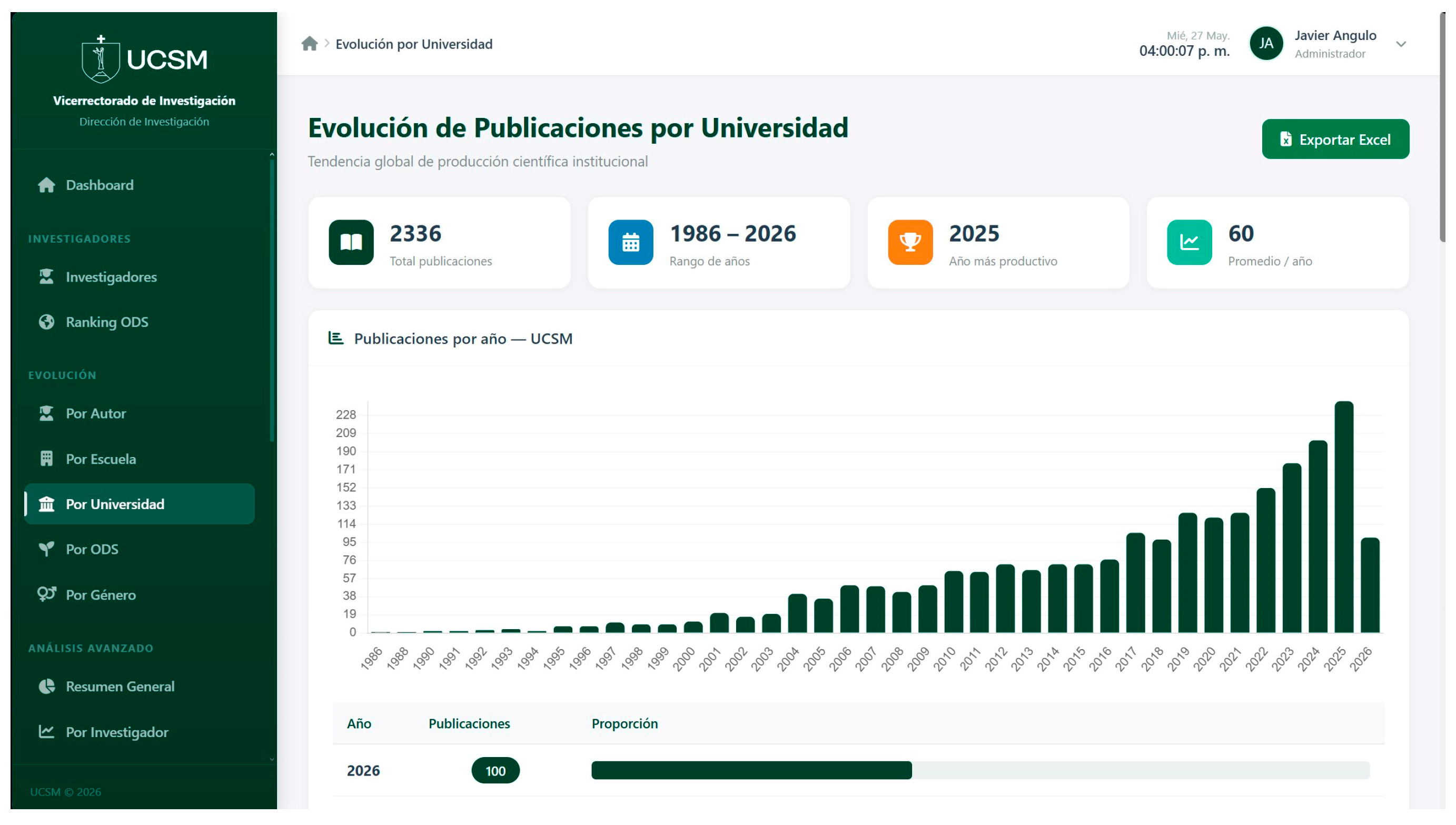Click the Resumen General pie chart icon
Viewport: 1456px width, 825px height.
(x=46, y=687)
